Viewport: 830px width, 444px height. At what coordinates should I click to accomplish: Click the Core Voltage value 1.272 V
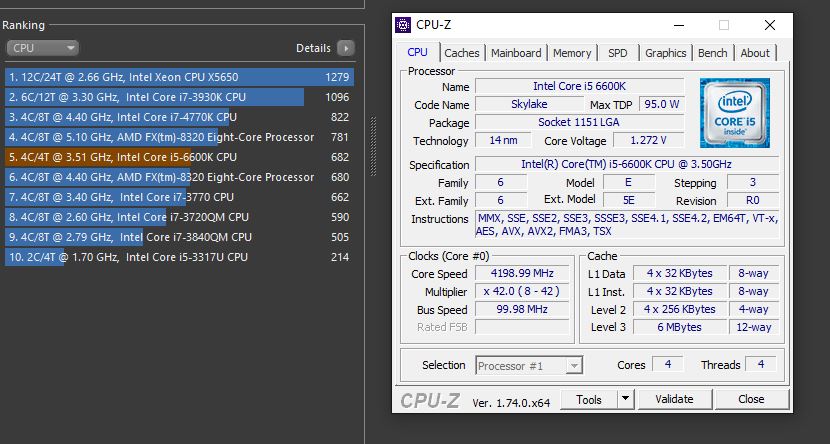coord(648,140)
